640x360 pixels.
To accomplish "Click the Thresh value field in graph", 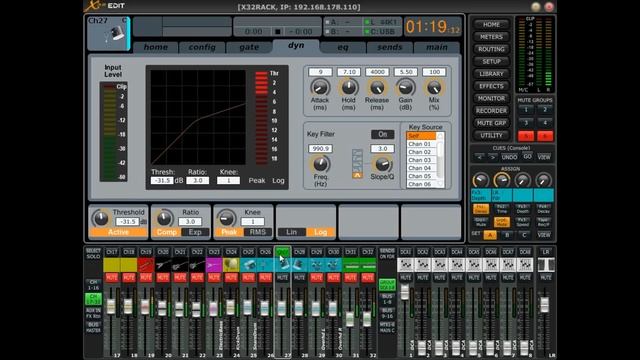I will click(162, 180).
